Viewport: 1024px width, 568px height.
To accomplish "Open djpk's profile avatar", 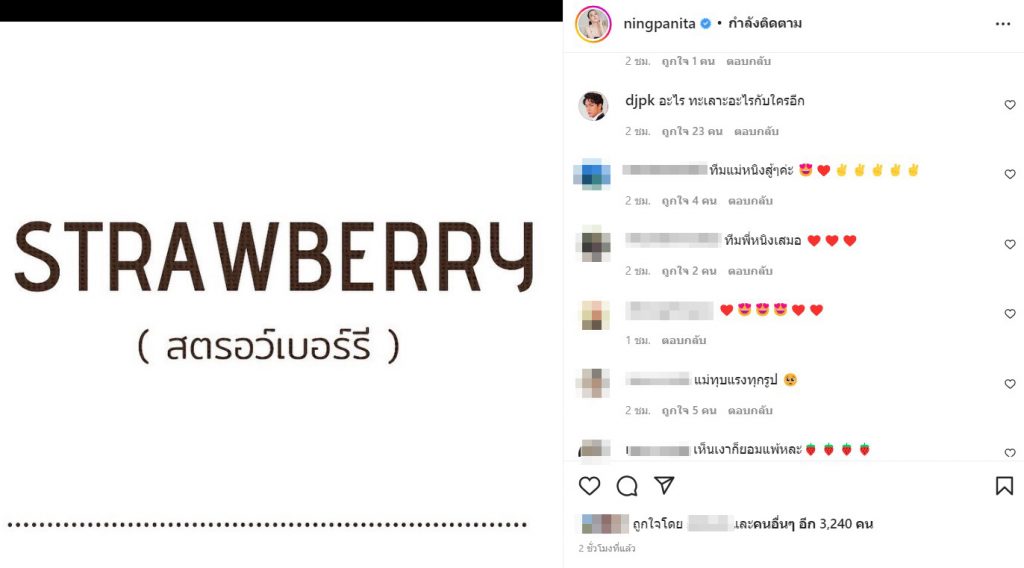I will pos(593,106).
